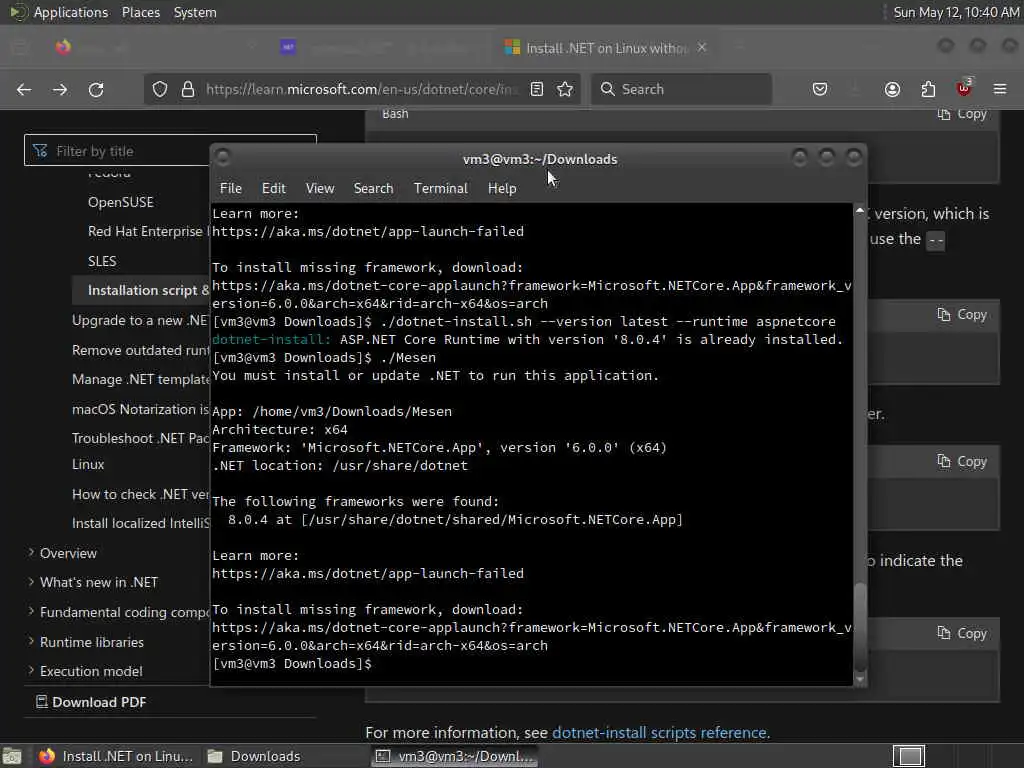1024x768 pixels.
Task: Open the tracking protection shield icon
Action: point(160,89)
